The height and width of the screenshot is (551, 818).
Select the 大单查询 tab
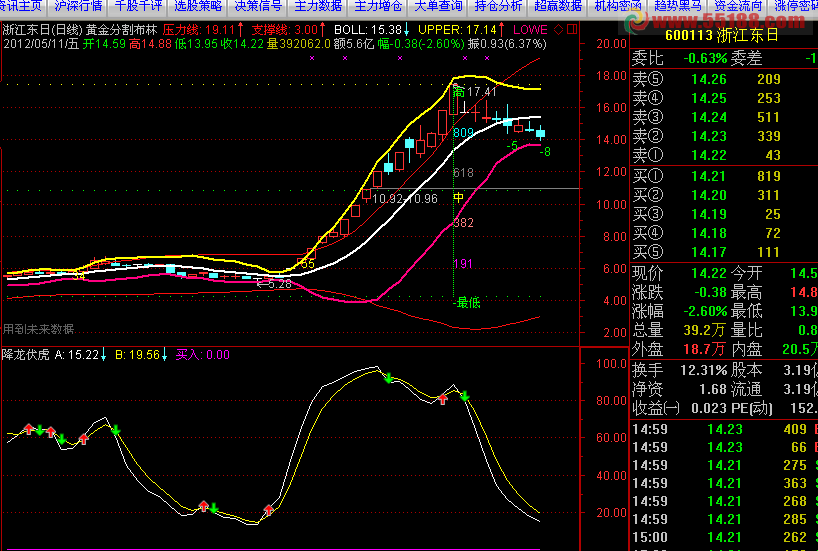[x=438, y=6]
